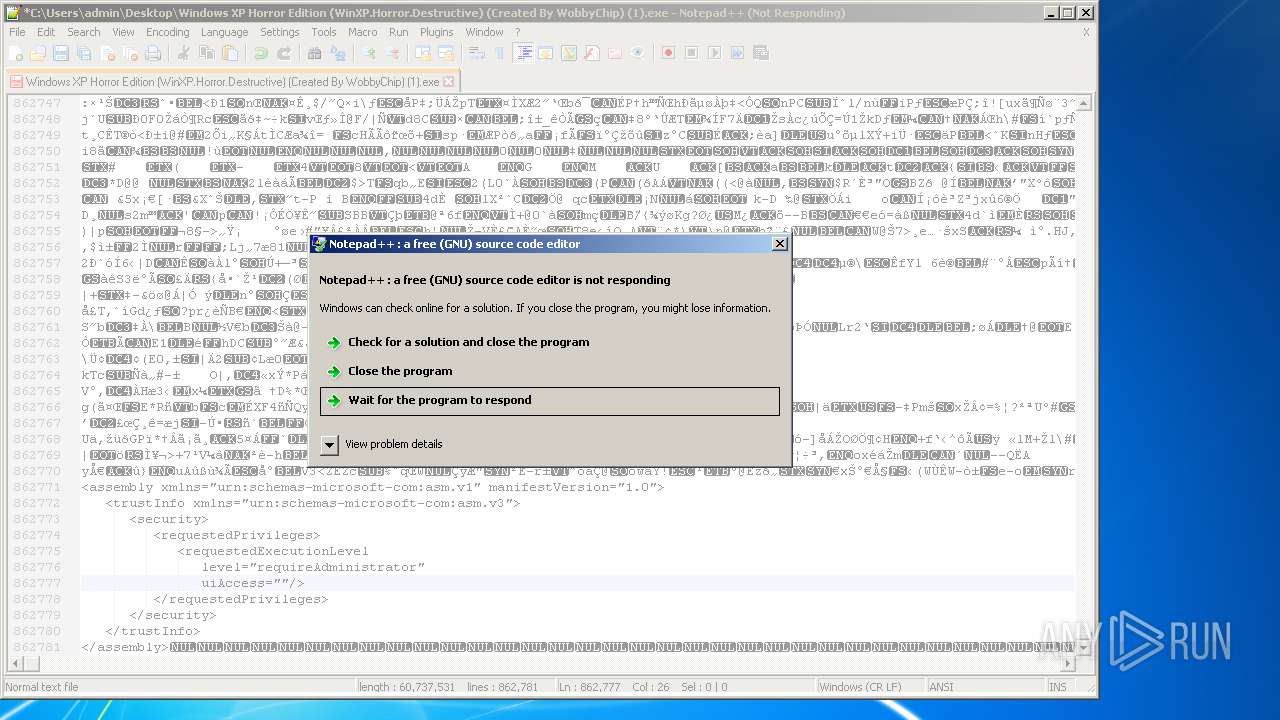This screenshot has height=720, width=1280.
Task: Open the Language menu
Action: click(x=224, y=32)
